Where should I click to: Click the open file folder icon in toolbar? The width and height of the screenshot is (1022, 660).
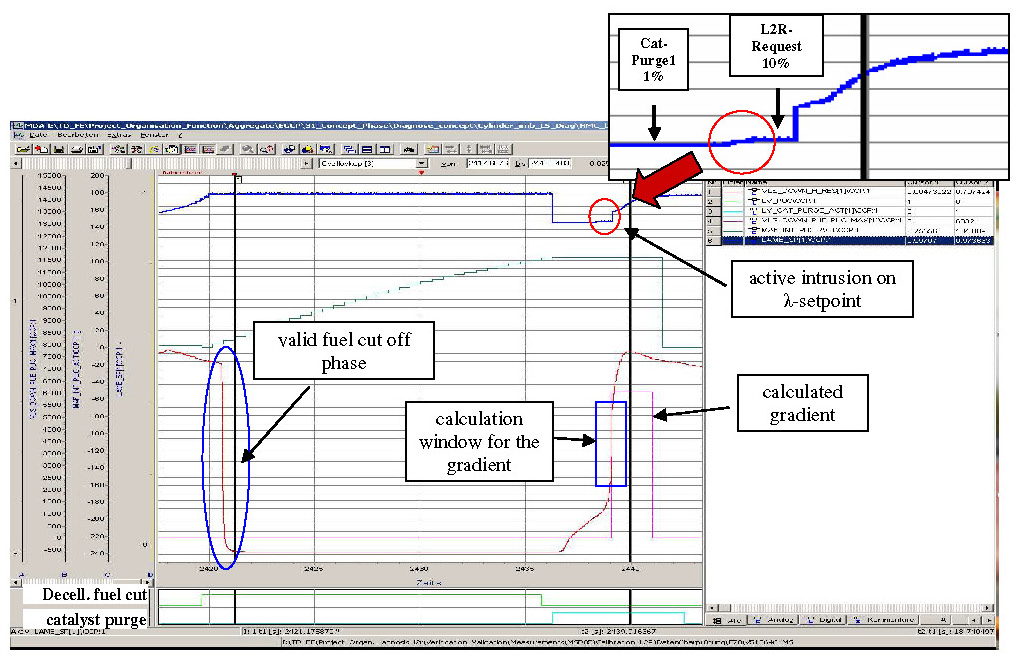click(x=21, y=148)
